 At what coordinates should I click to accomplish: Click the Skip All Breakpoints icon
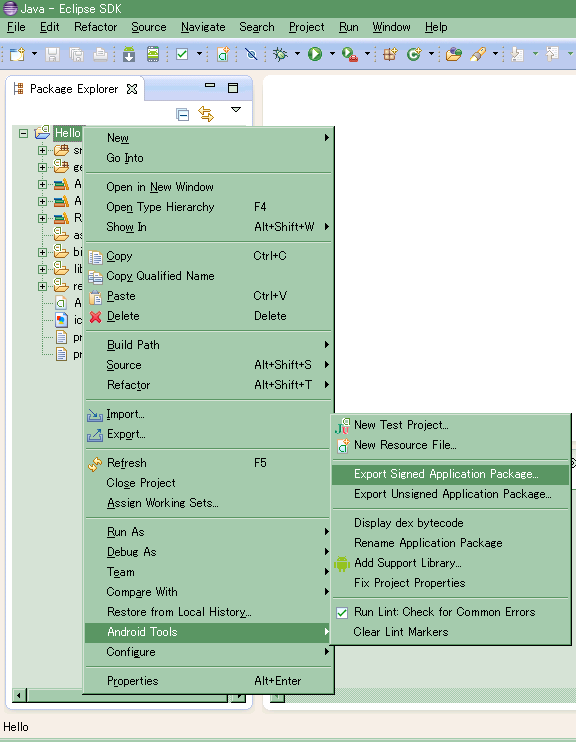tap(251, 54)
